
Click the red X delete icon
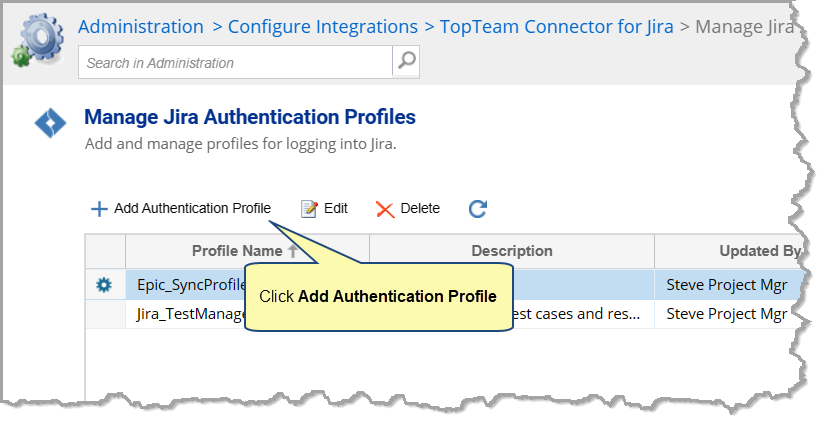(x=385, y=210)
